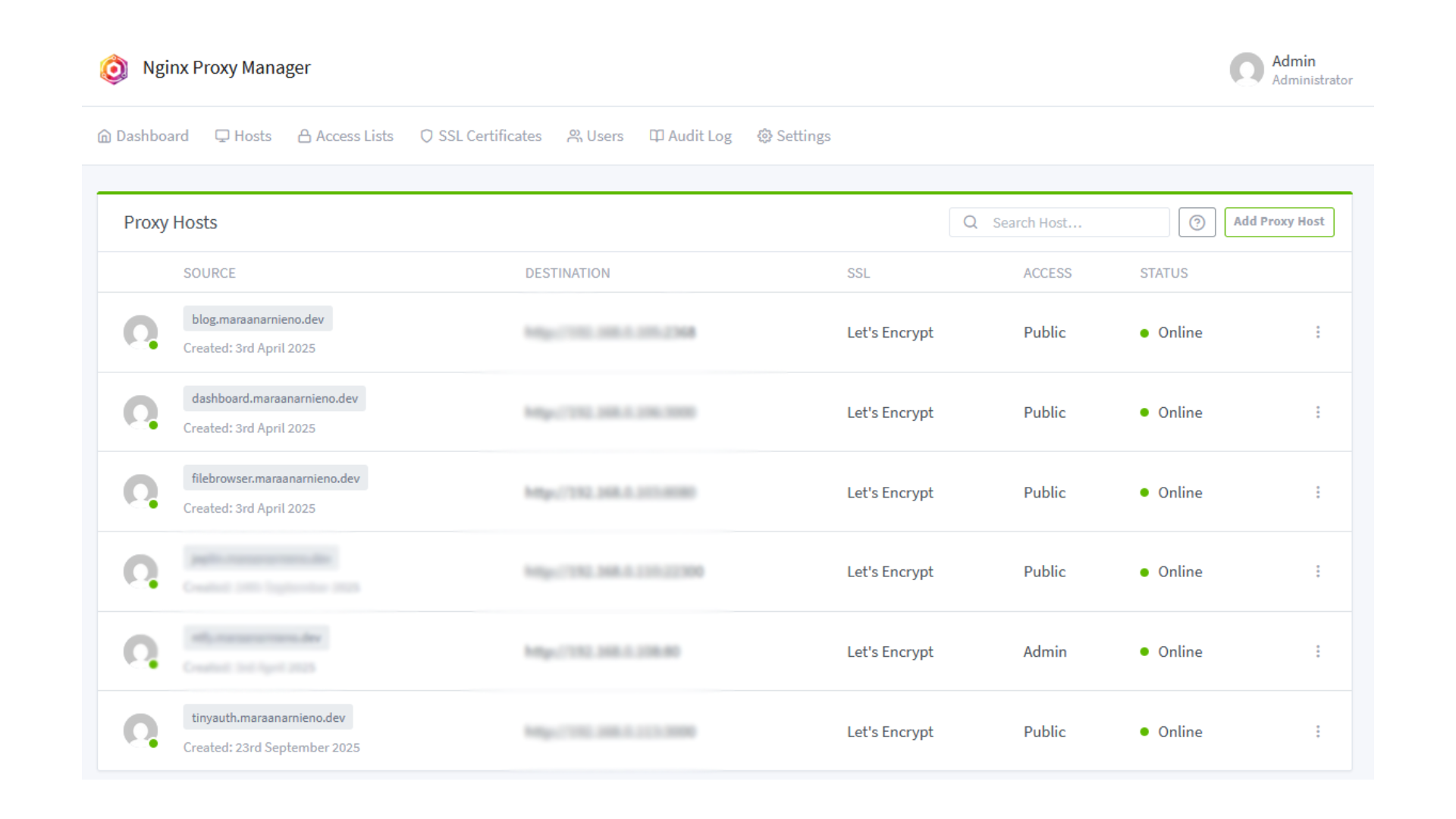Click the Admin user avatar icon

tap(1246, 69)
